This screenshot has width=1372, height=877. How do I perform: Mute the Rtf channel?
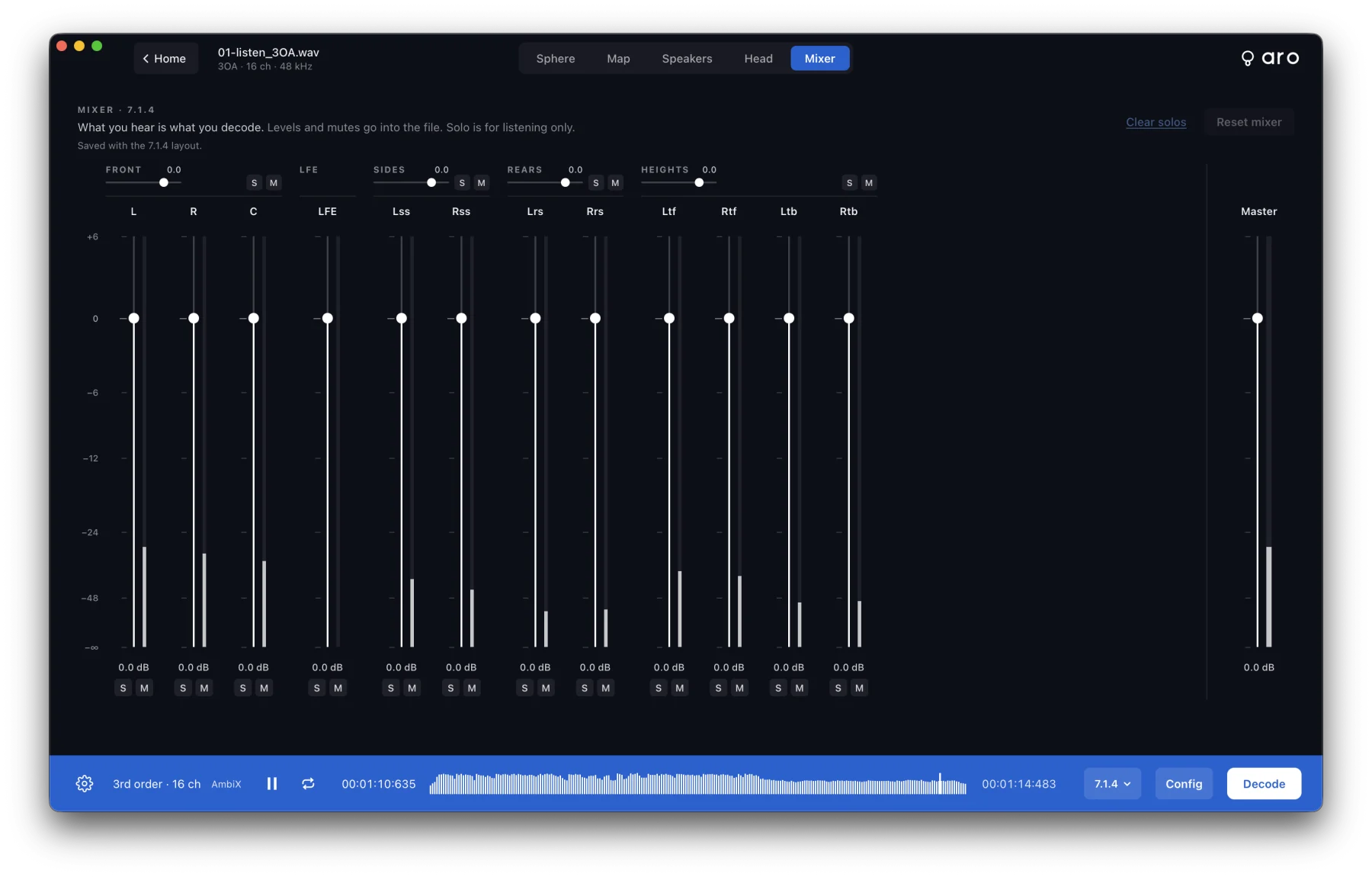tap(739, 688)
